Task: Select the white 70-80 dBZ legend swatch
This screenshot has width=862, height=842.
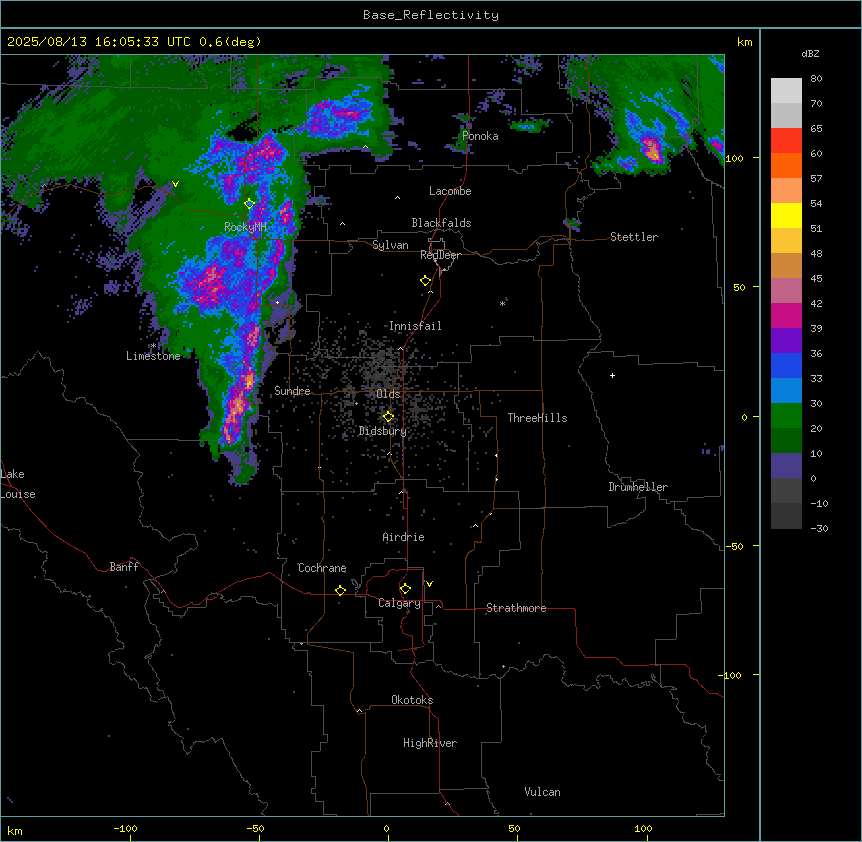Action: [x=786, y=91]
